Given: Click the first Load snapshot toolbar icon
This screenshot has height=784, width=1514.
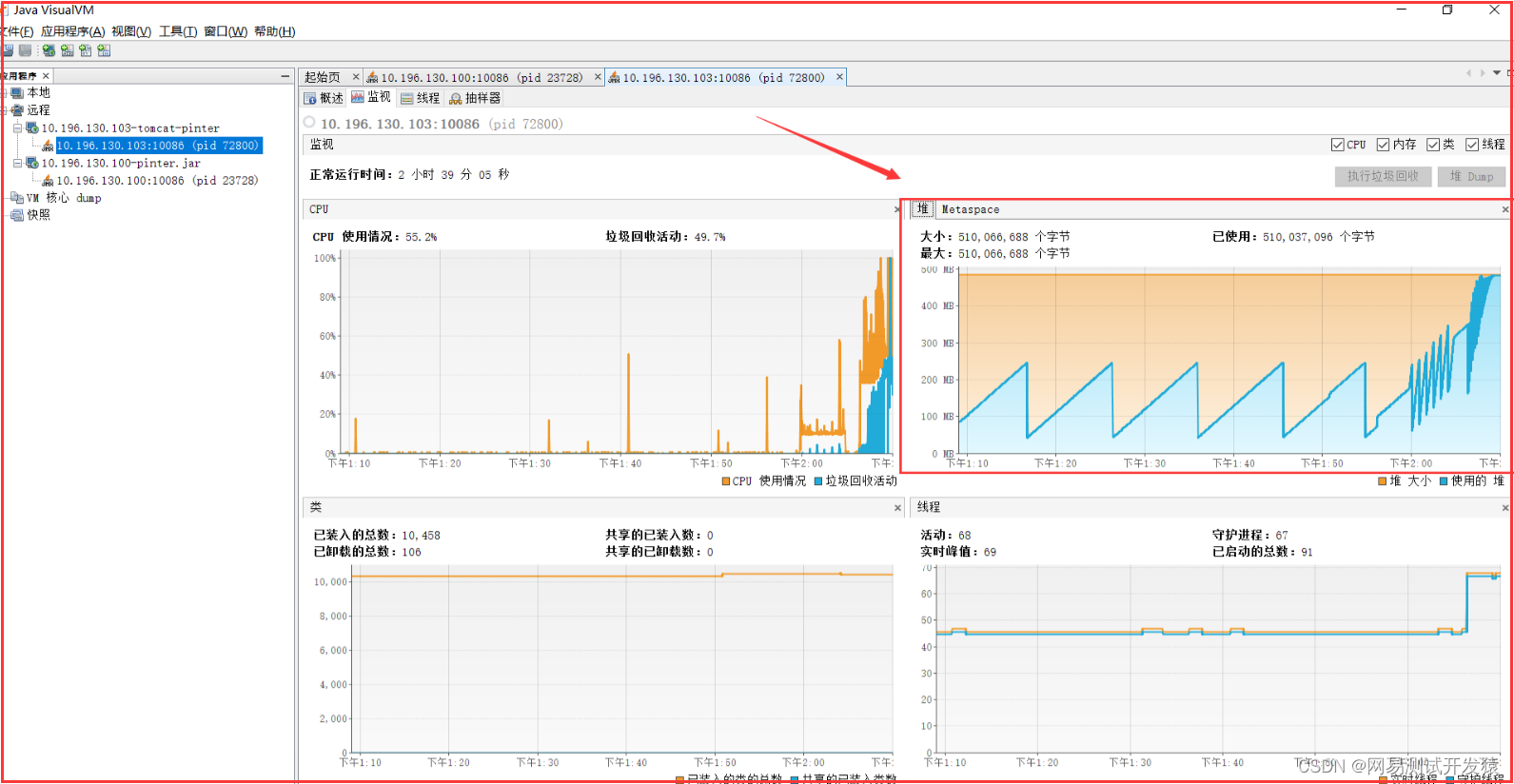Looking at the screenshot, I should pos(8,50).
